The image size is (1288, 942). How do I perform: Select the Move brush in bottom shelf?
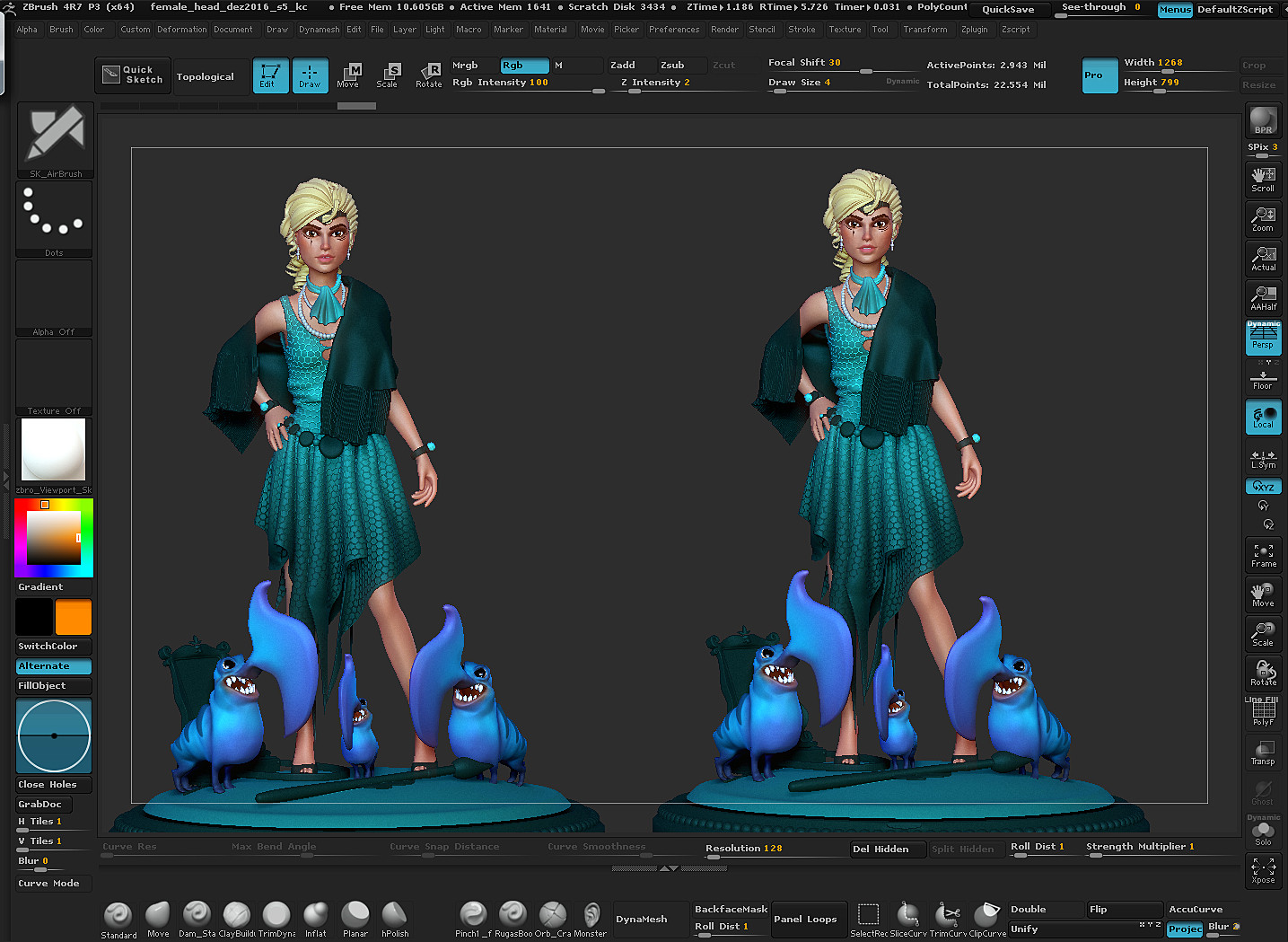click(x=158, y=920)
